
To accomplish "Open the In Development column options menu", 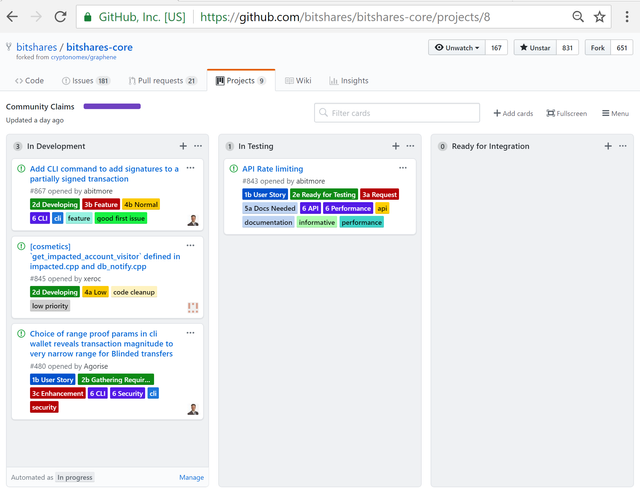I will [198, 146].
